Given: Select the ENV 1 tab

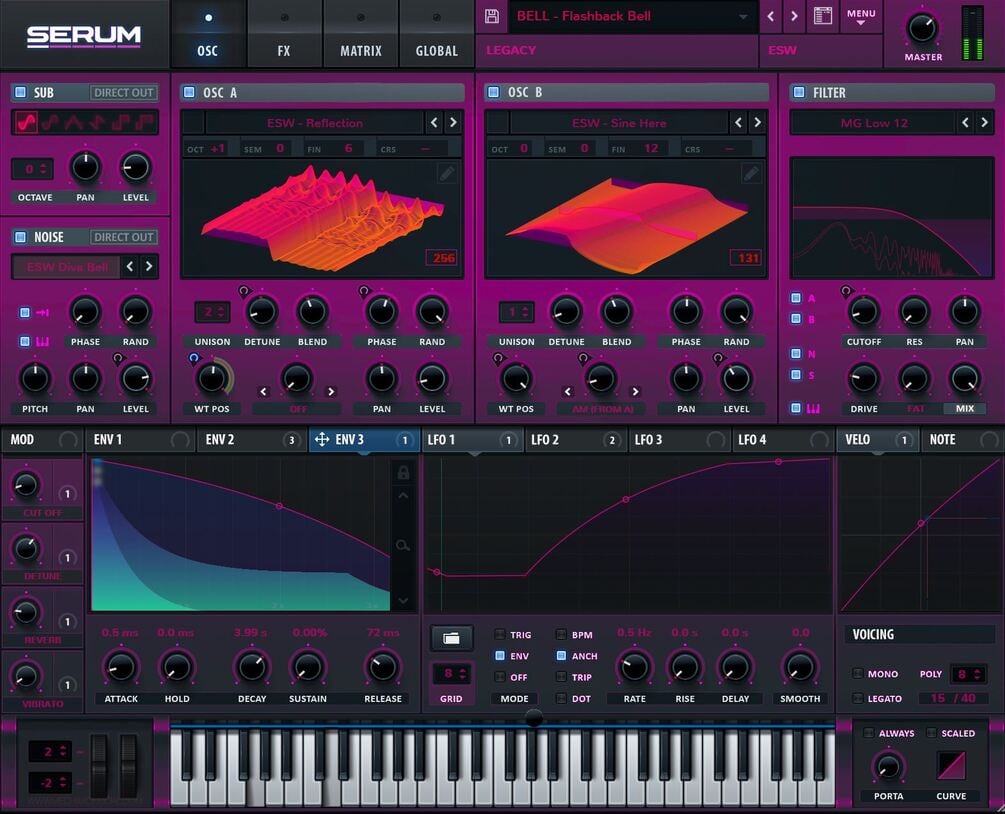Looking at the screenshot, I should tap(140, 440).
